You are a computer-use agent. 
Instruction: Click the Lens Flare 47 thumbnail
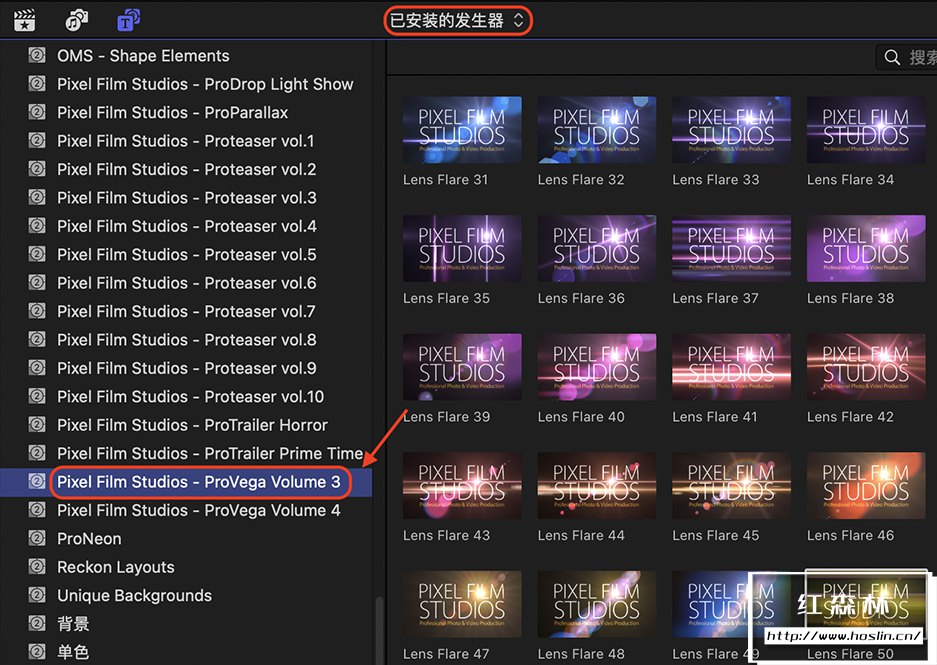coord(462,604)
